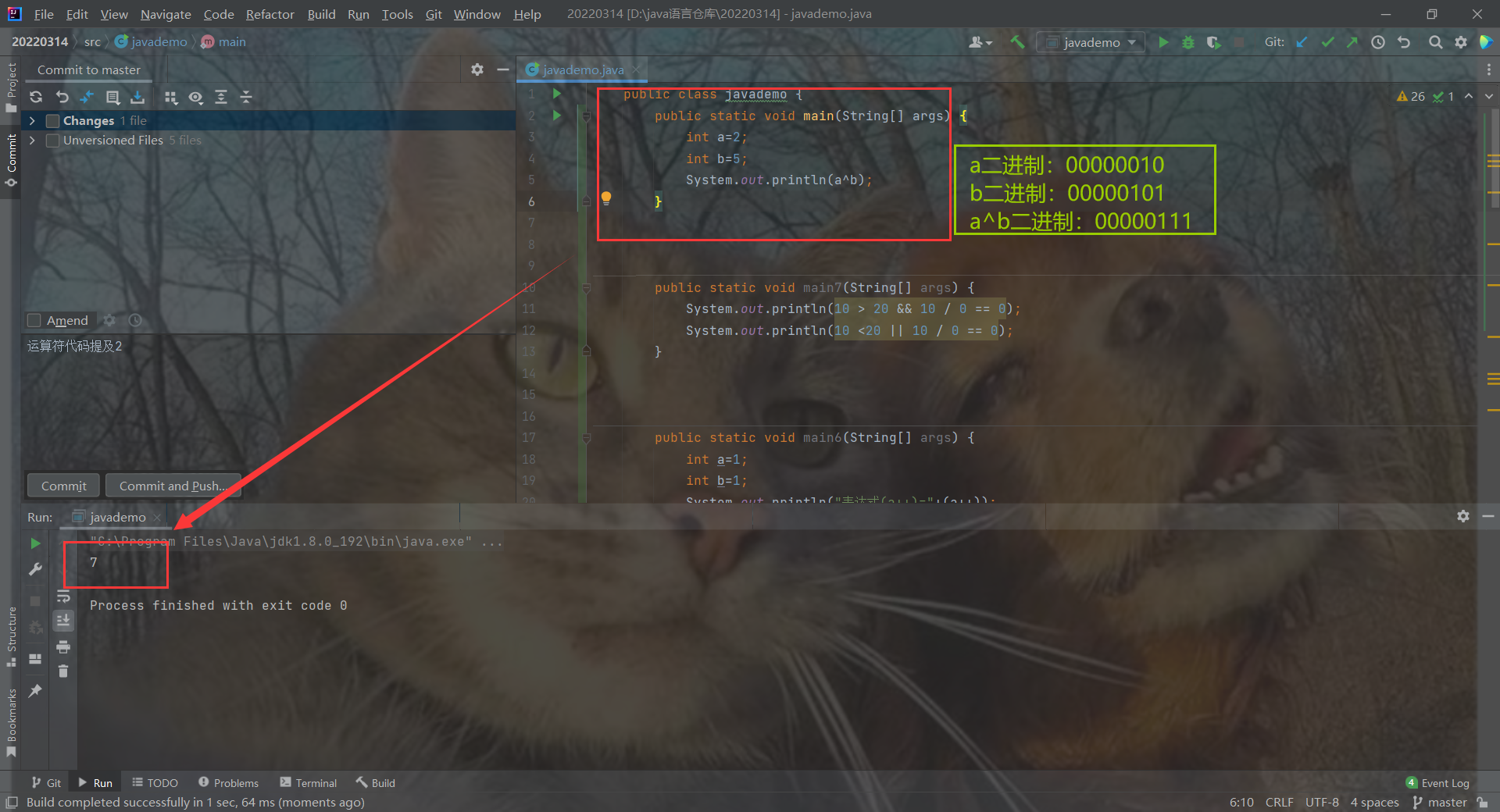
Task: Open the Structure side tool window
Action: coord(11,636)
